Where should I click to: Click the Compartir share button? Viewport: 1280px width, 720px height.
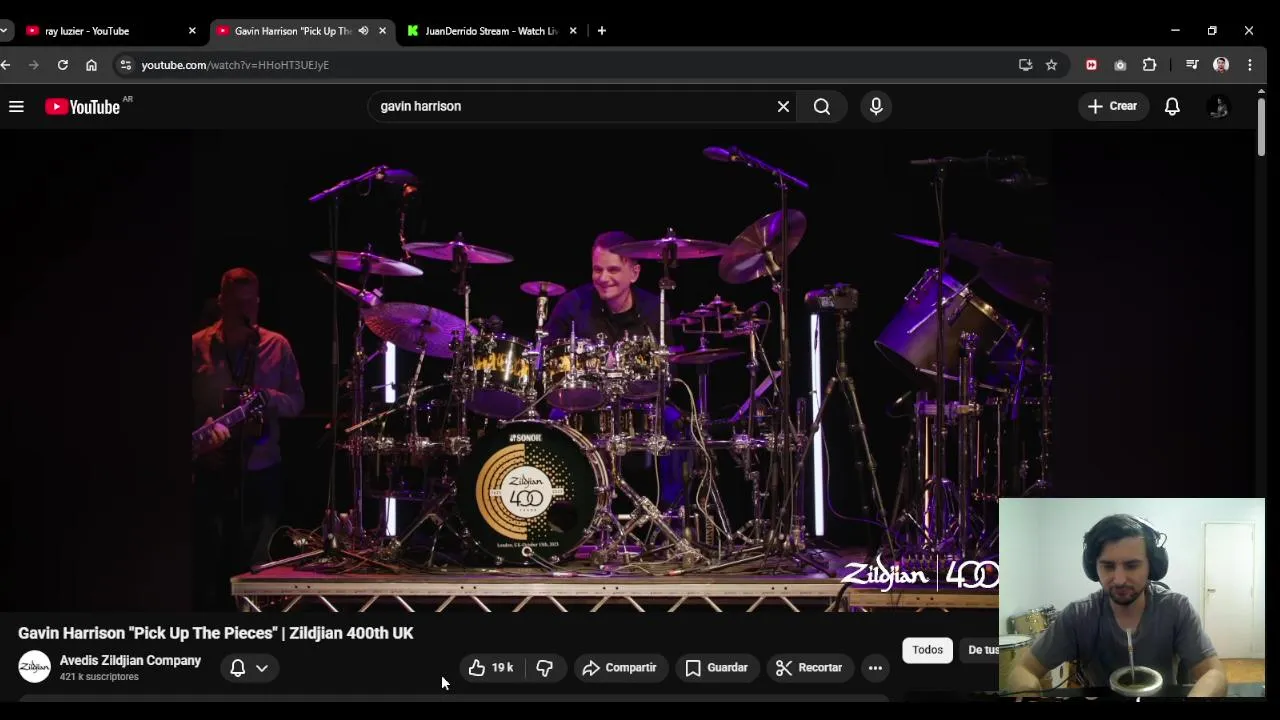(620, 668)
